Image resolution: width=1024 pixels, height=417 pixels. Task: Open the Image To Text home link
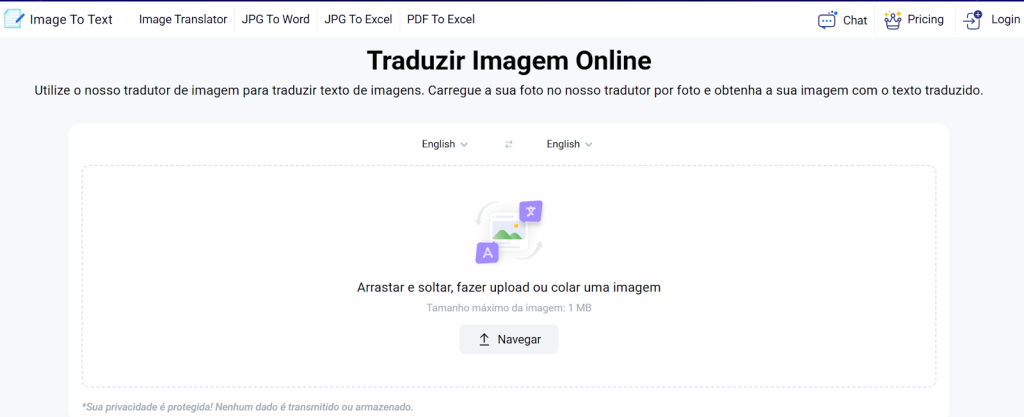[71, 19]
